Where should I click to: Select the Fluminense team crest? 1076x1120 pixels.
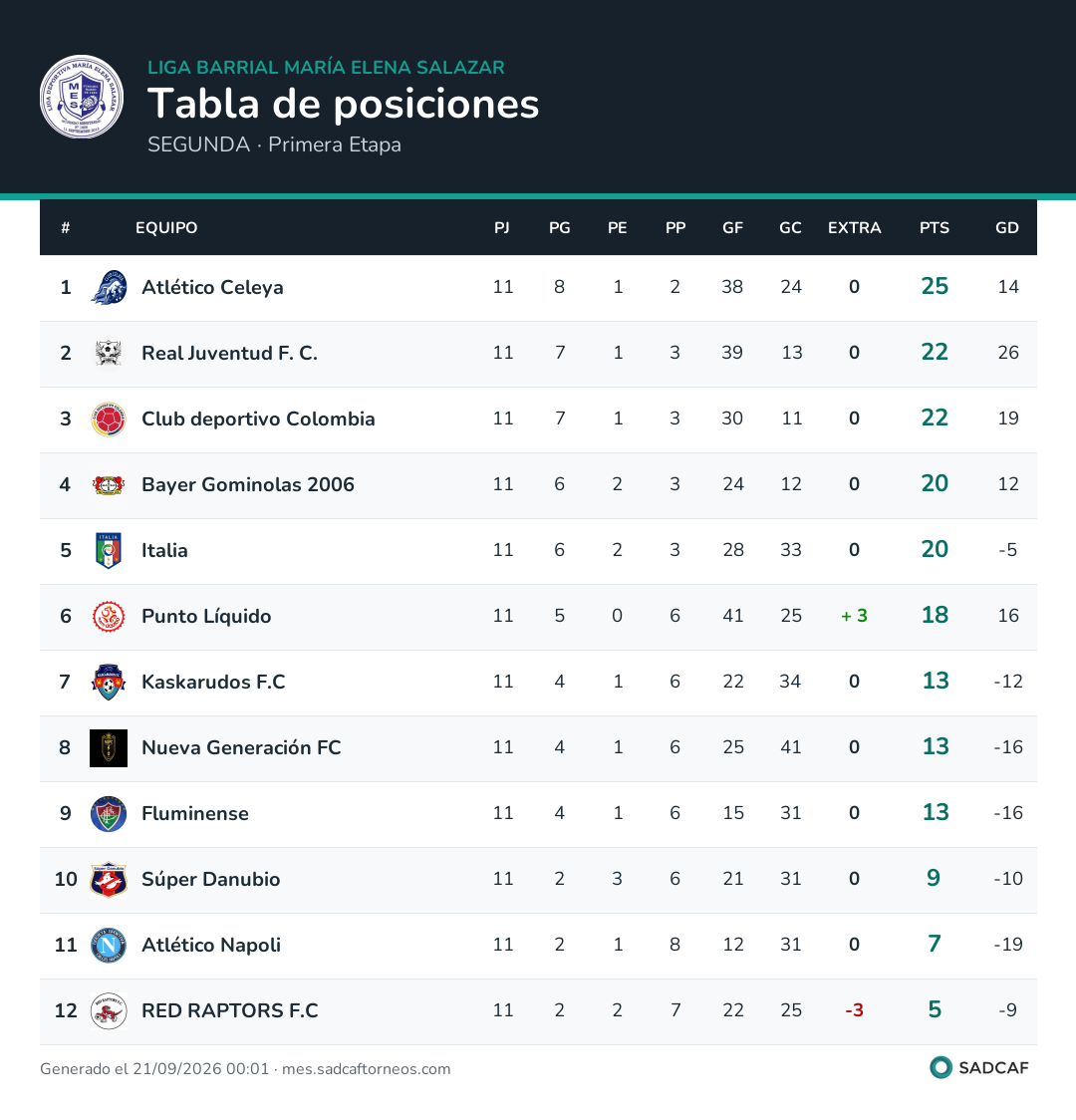tap(109, 813)
